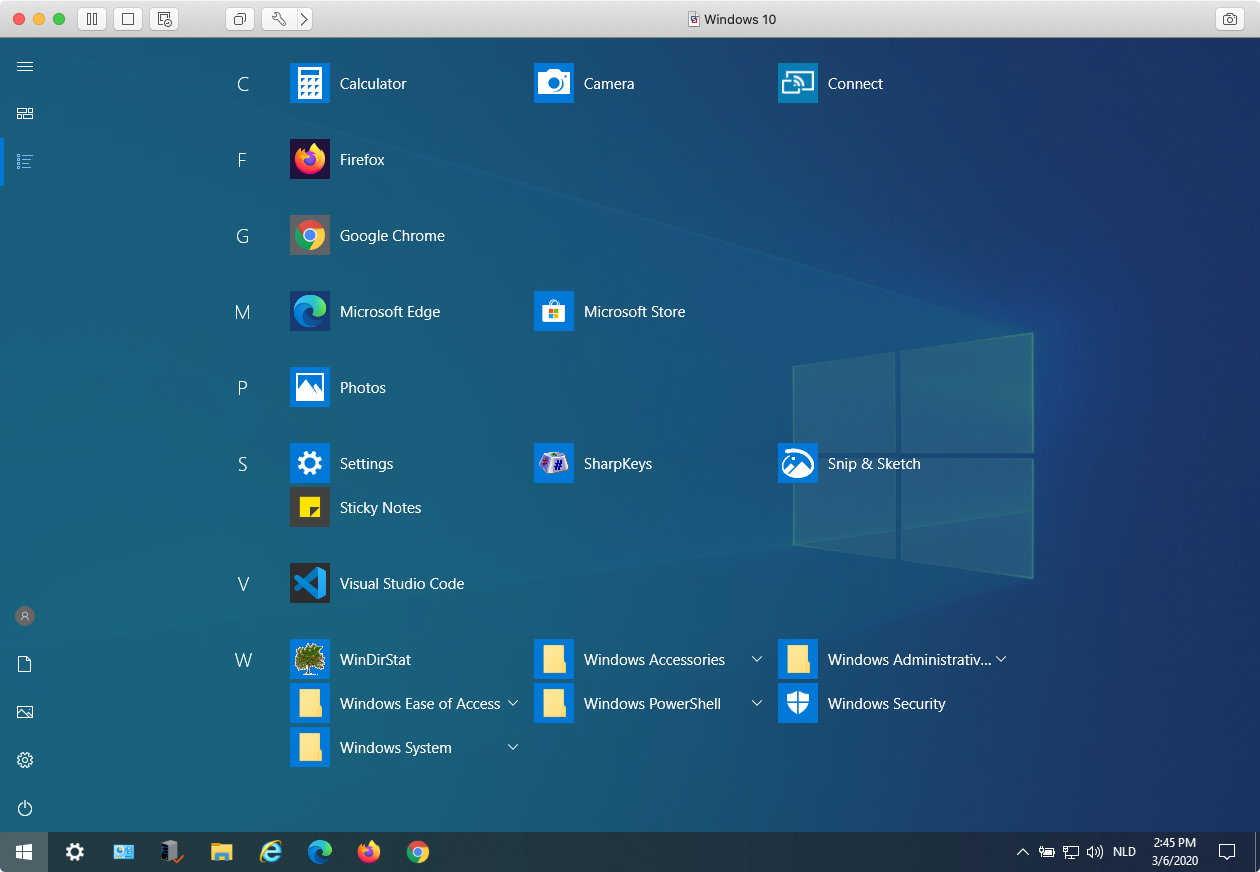This screenshot has width=1260, height=872.
Task: Show the clock and calendar flyout
Action: point(1174,852)
